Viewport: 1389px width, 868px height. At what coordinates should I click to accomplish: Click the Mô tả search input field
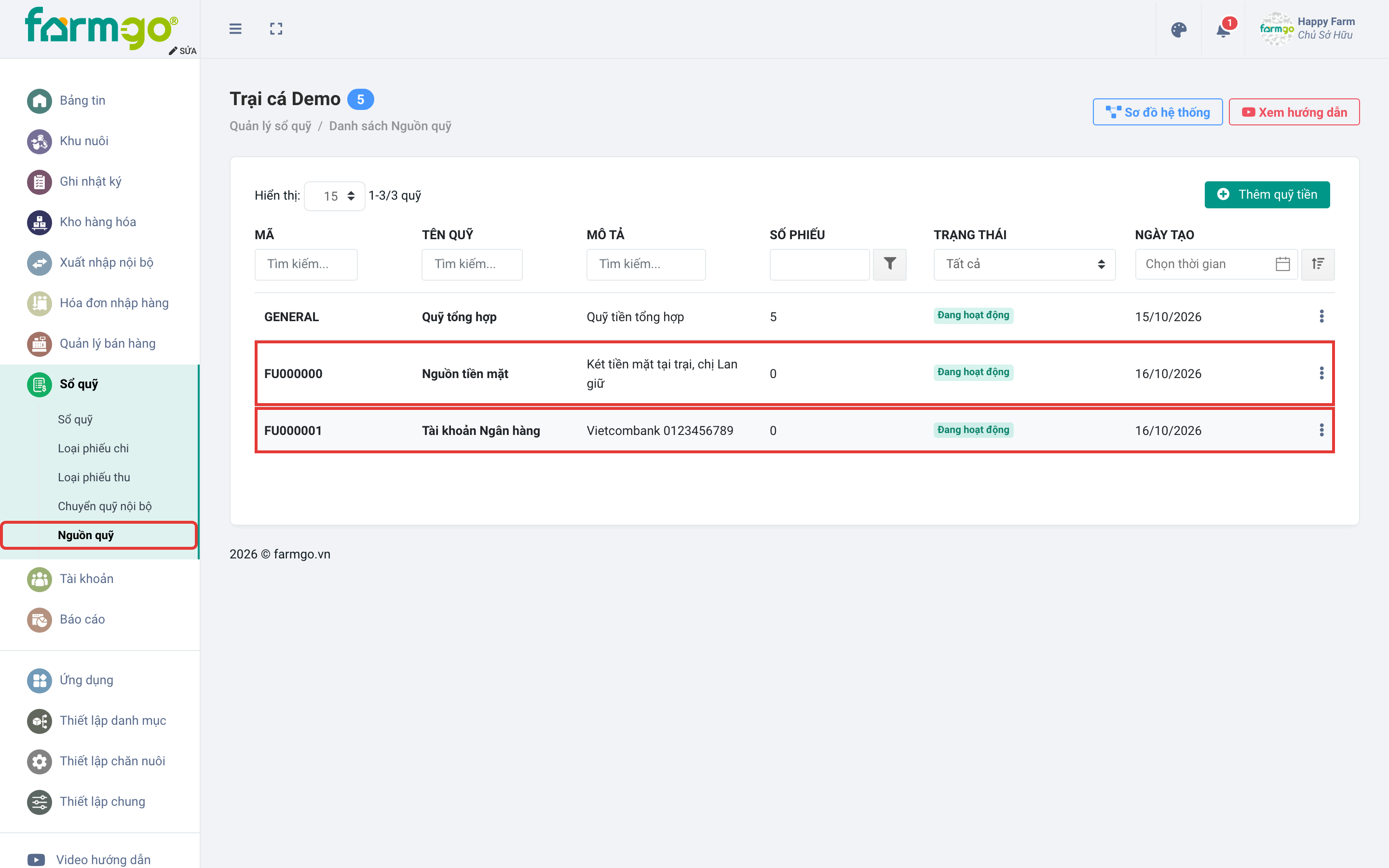[646, 264]
